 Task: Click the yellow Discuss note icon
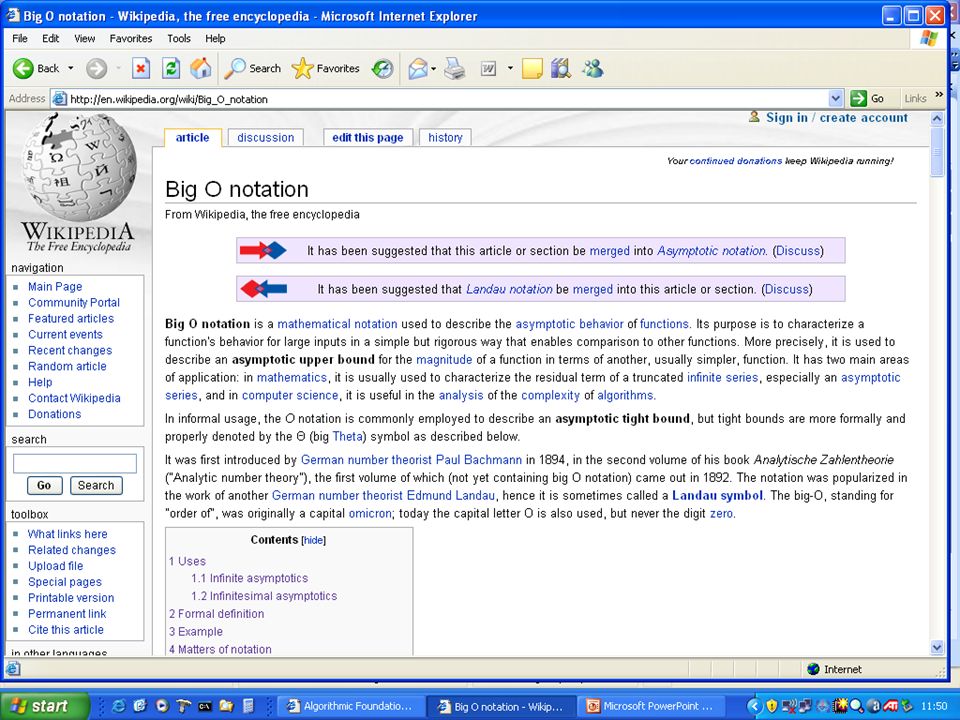pos(532,69)
